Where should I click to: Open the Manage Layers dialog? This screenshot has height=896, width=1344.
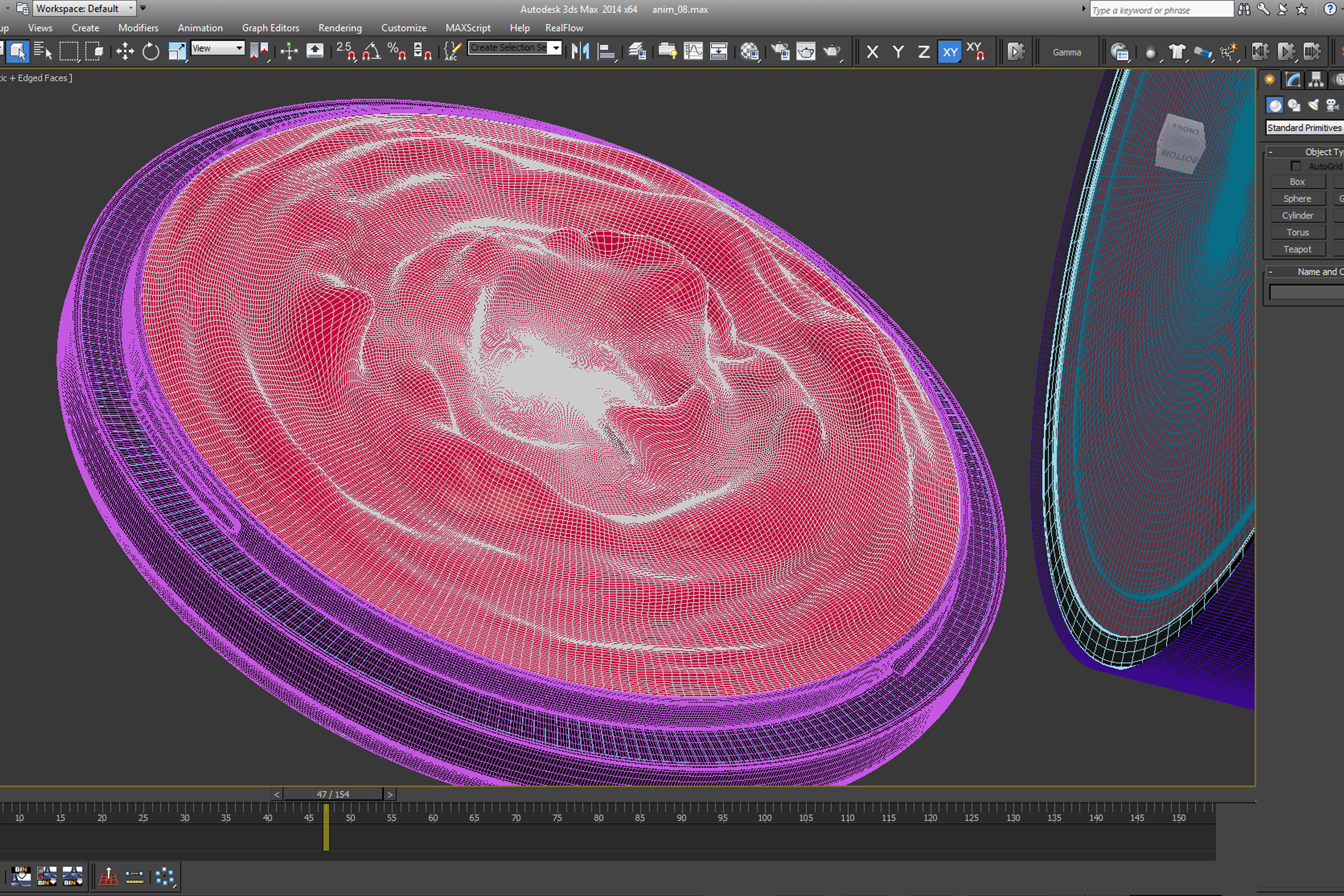click(637, 52)
